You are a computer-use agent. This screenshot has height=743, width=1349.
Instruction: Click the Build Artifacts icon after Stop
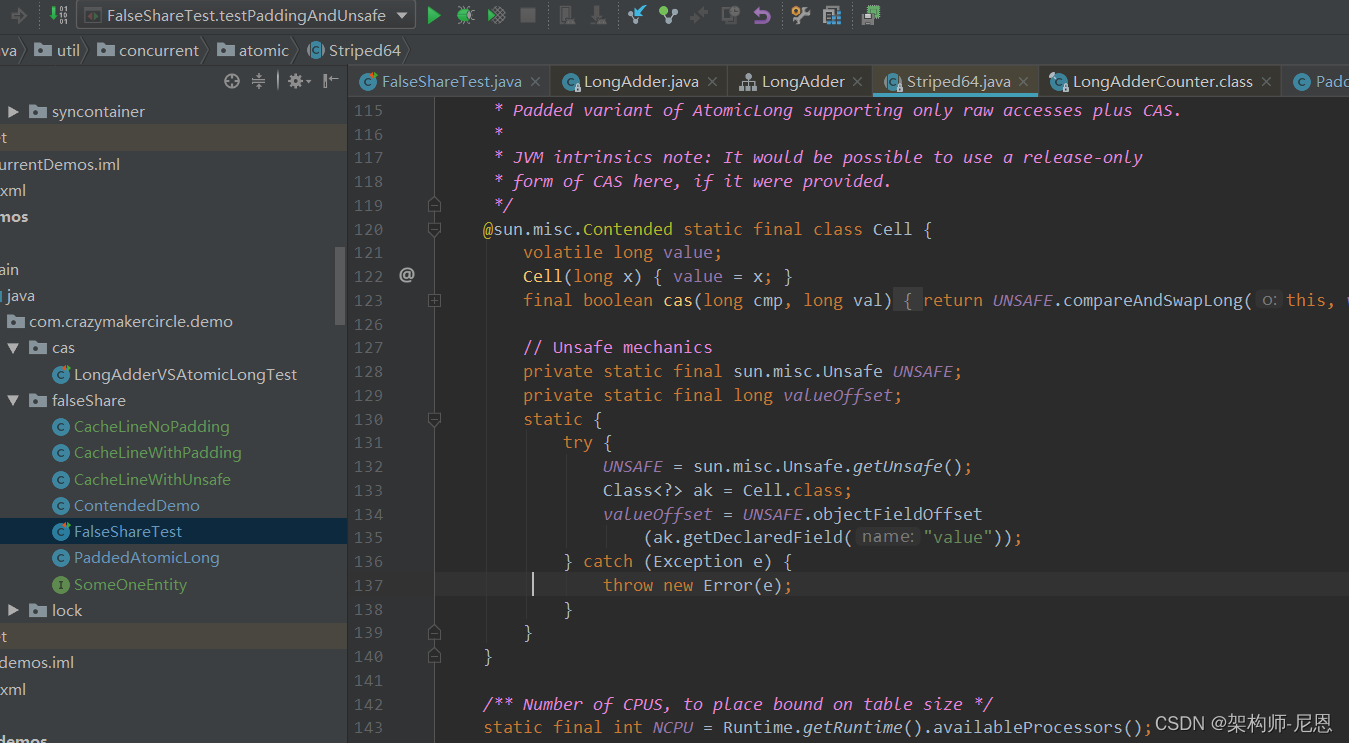(567, 15)
